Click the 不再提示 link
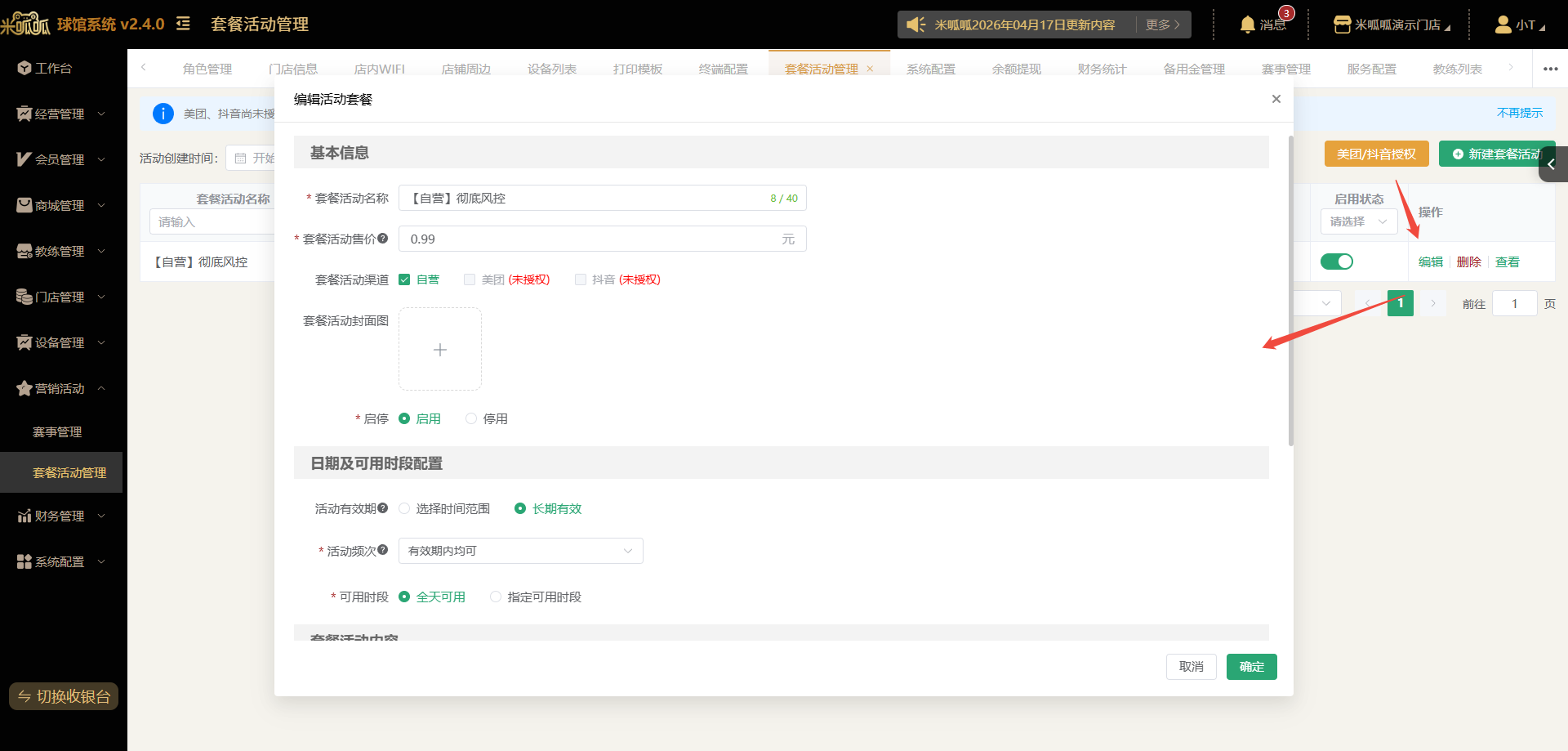Viewport: 1568px width, 751px height. 1520,113
